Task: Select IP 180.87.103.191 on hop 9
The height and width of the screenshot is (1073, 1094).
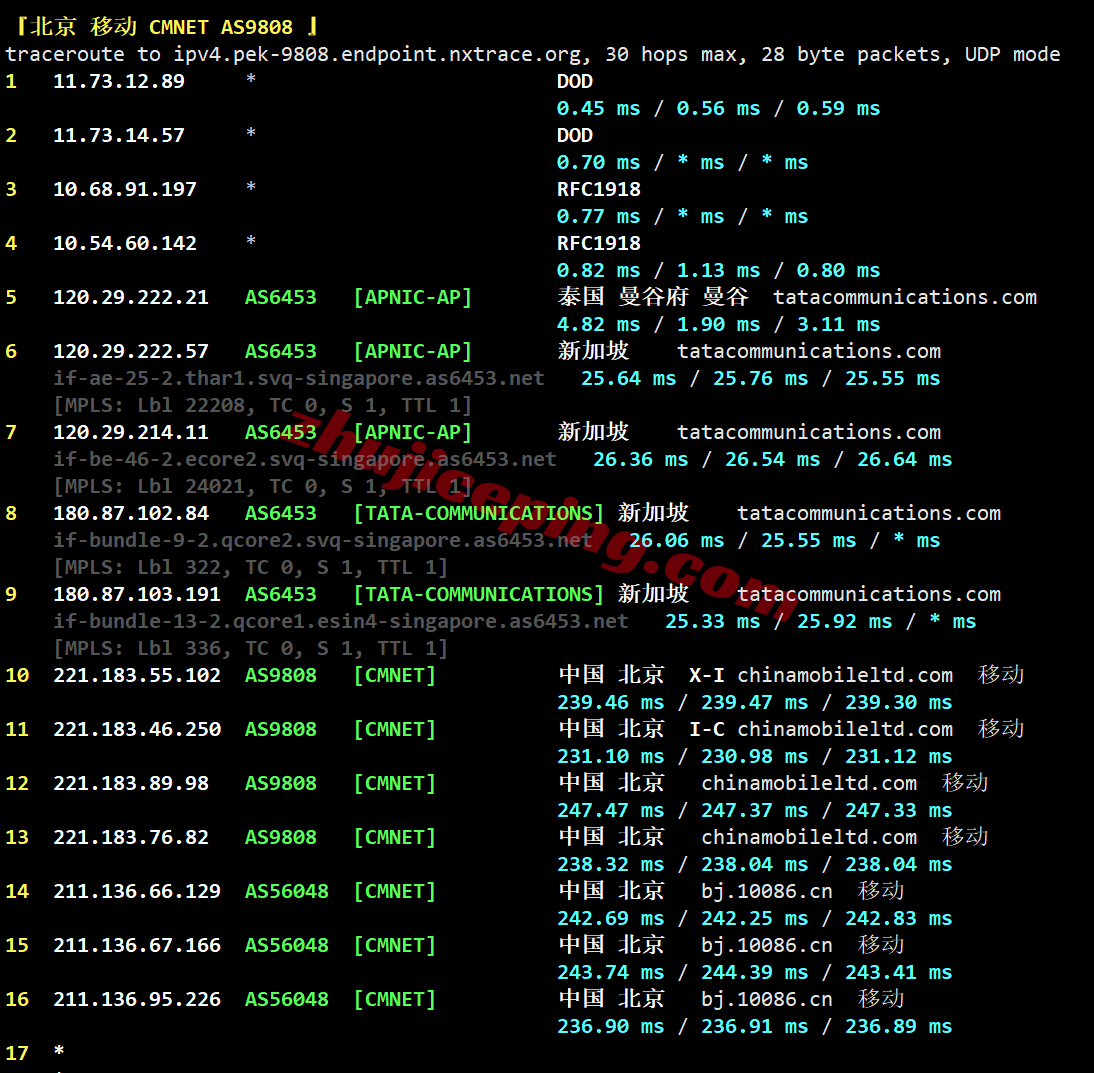Action: click(x=137, y=594)
